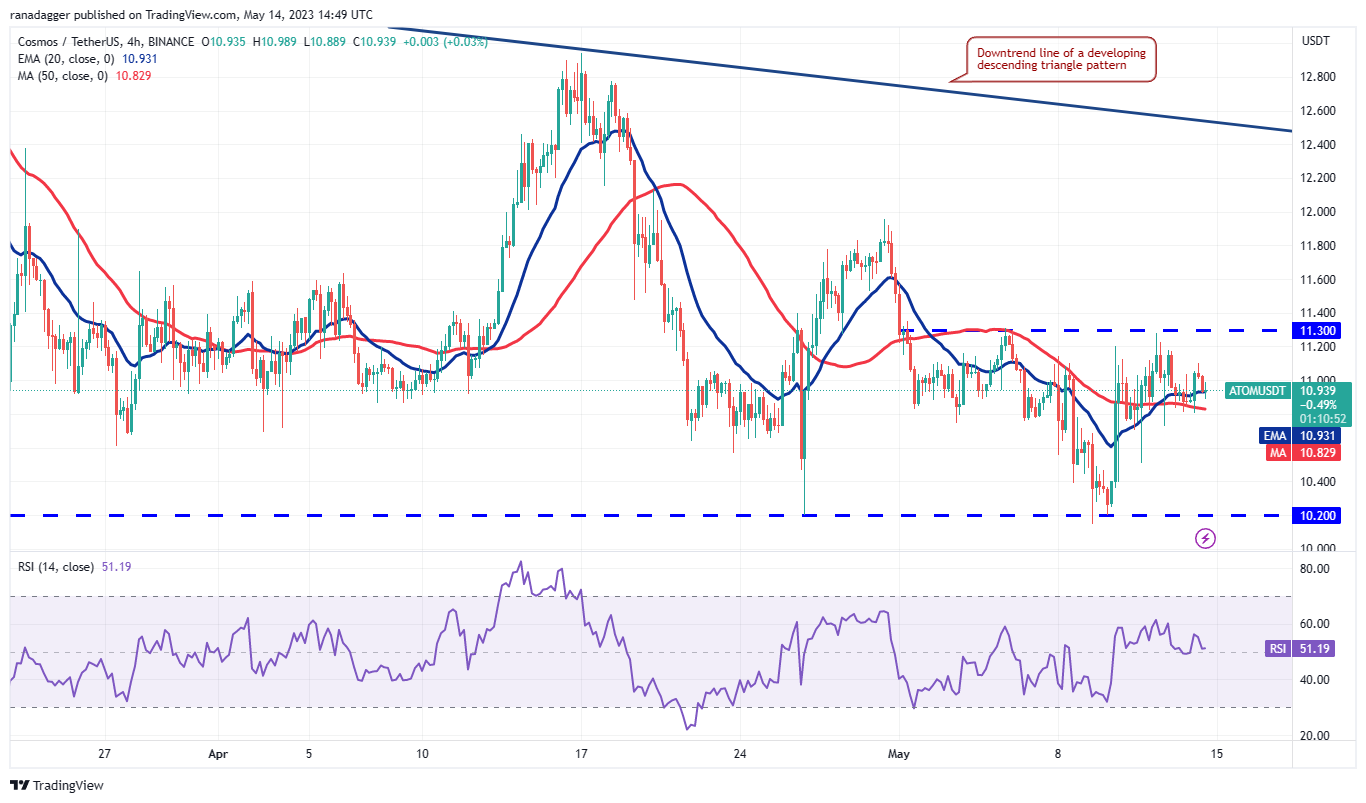Click the May label on the time axis
The height and width of the screenshot is (803, 1366).
(x=899, y=755)
